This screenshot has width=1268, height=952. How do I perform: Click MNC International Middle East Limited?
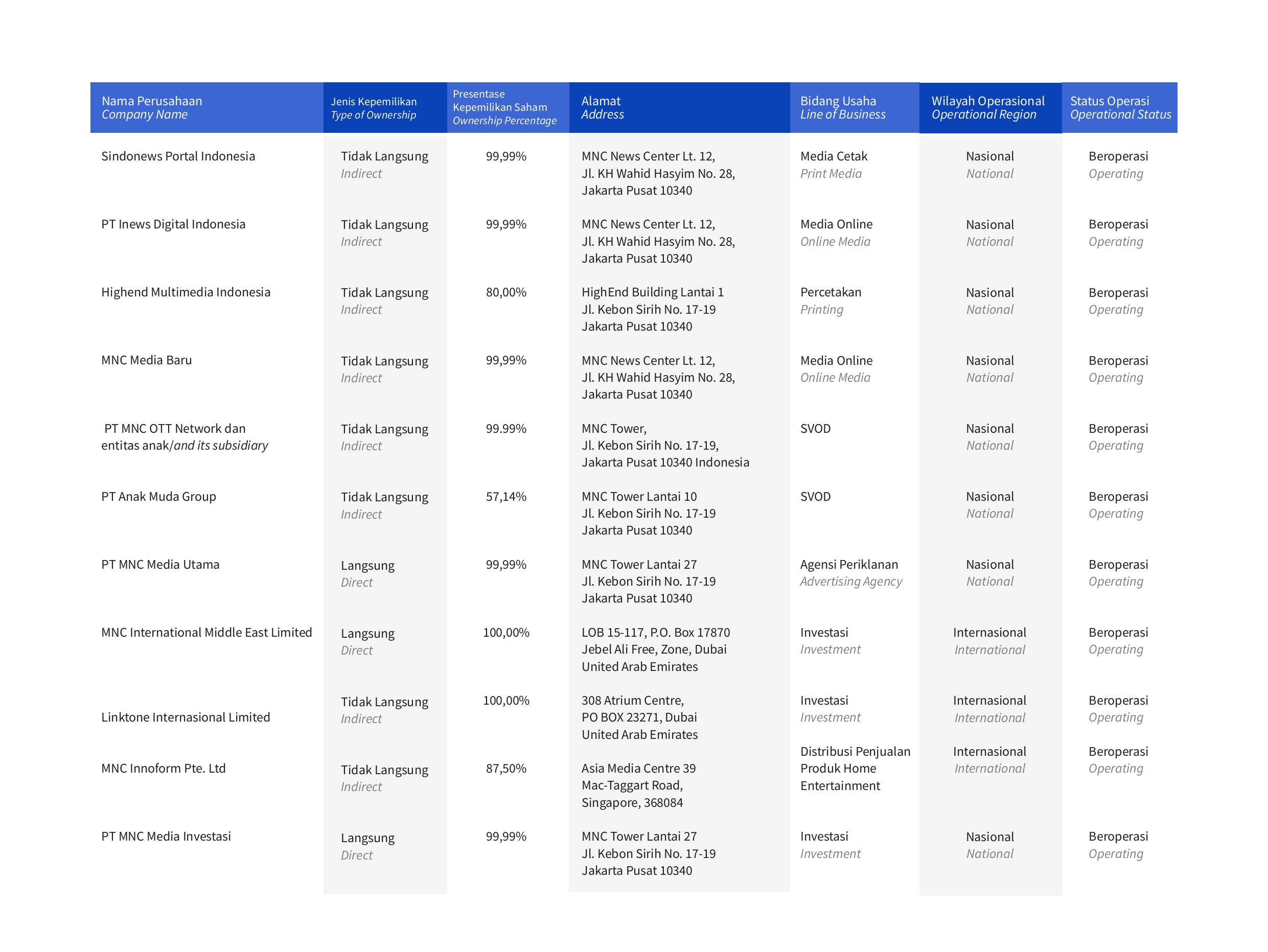click(207, 633)
